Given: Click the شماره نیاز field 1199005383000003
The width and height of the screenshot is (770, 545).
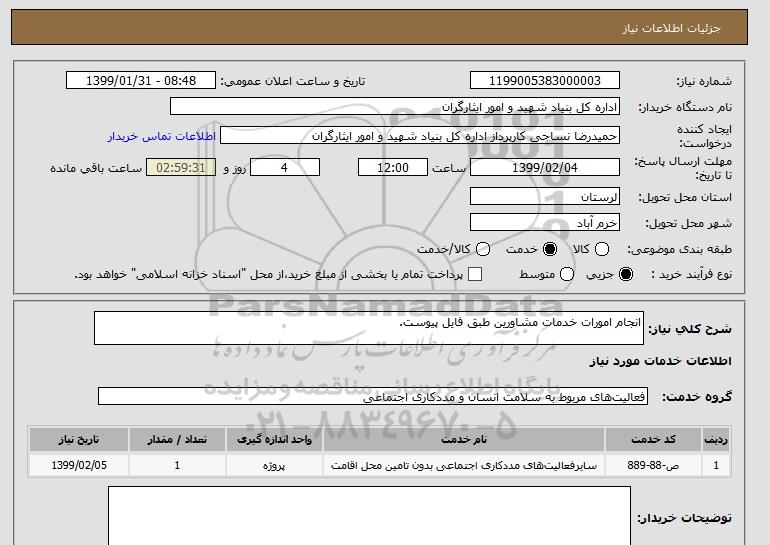Looking at the screenshot, I should (x=545, y=81).
